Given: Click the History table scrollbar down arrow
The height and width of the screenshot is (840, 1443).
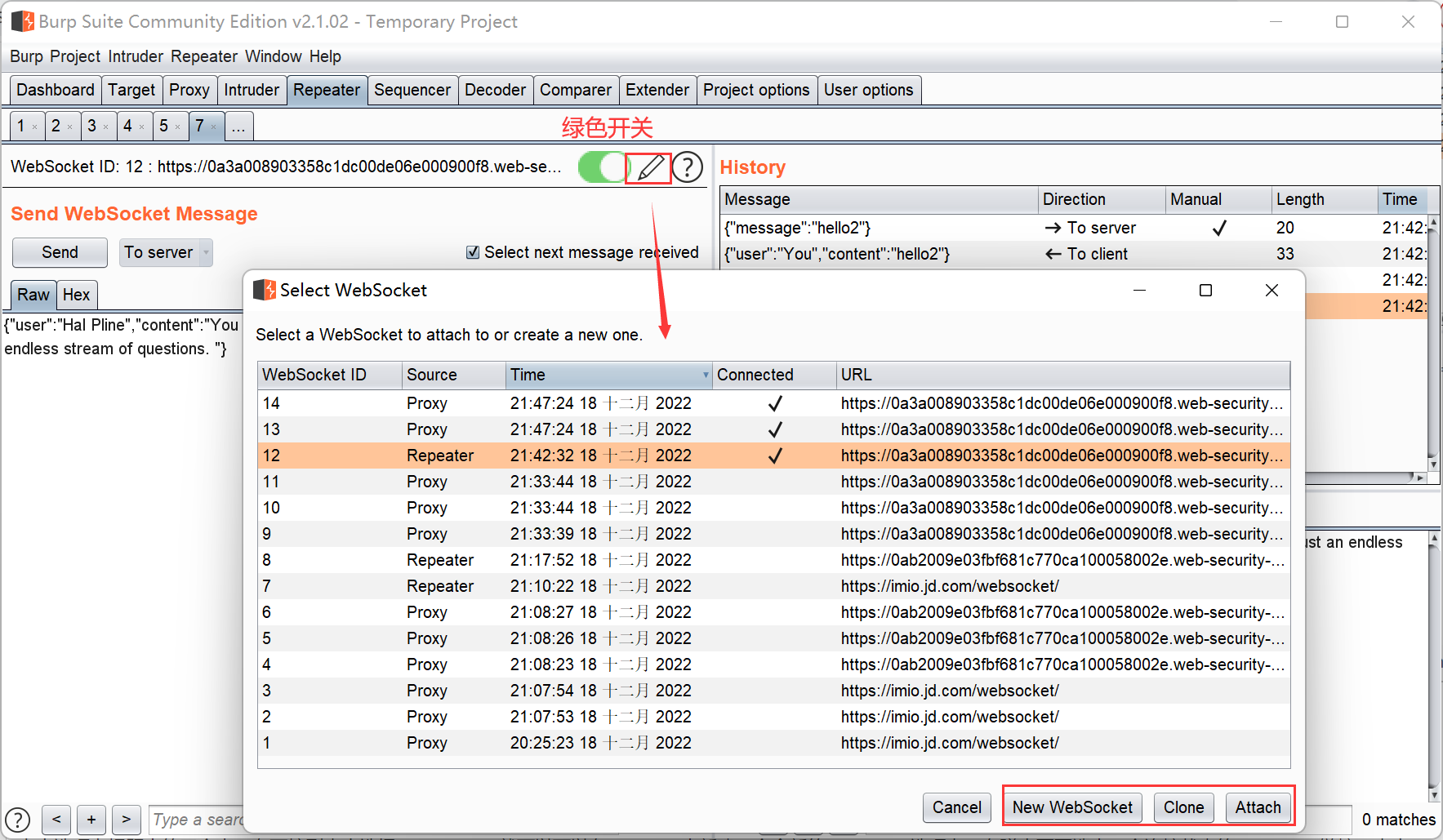Looking at the screenshot, I should coord(1432,464).
